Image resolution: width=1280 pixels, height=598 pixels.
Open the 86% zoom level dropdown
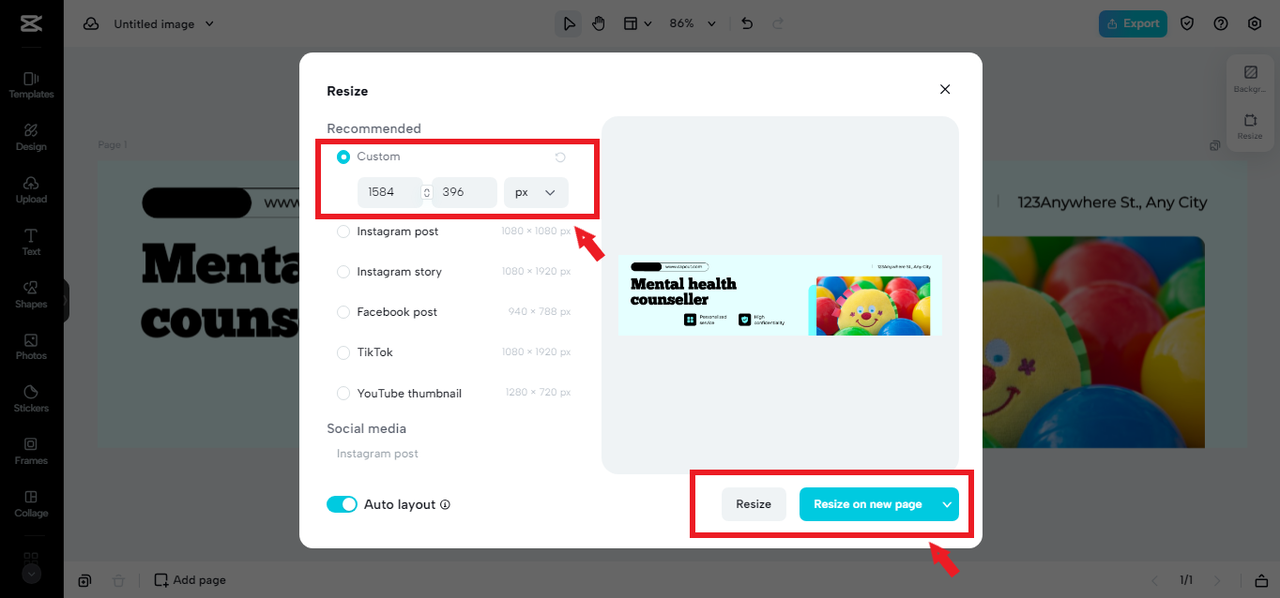tap(693, 23)
